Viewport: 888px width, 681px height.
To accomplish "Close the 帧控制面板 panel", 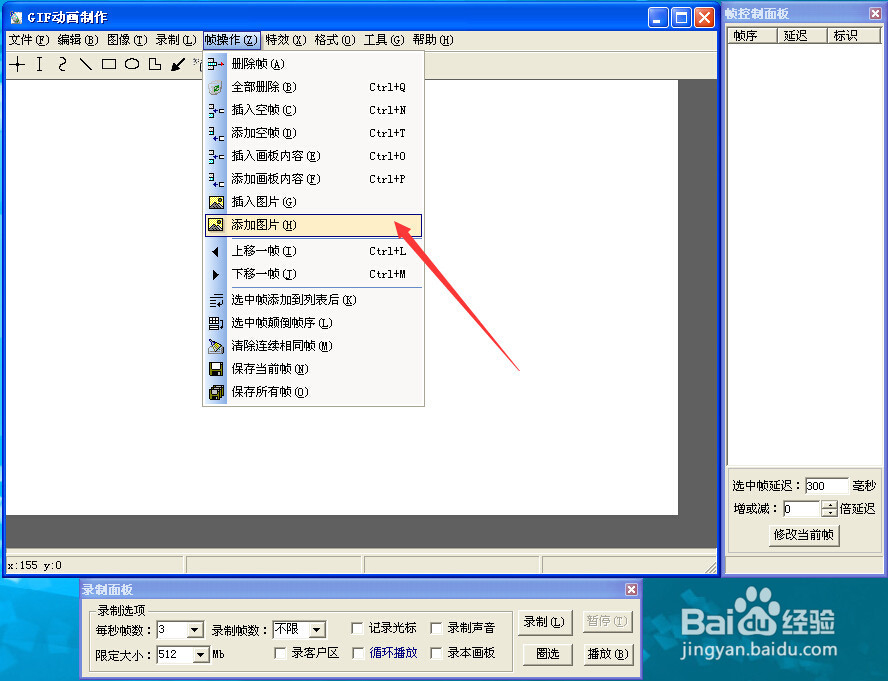I will [x=875, y=13].
